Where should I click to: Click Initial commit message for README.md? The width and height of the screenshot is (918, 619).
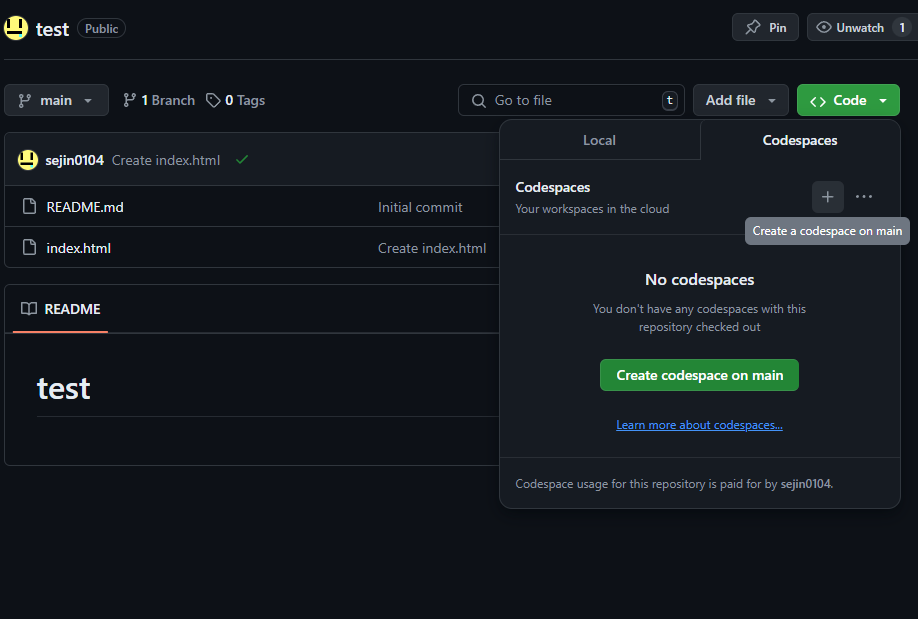click(x=420, y=207)
